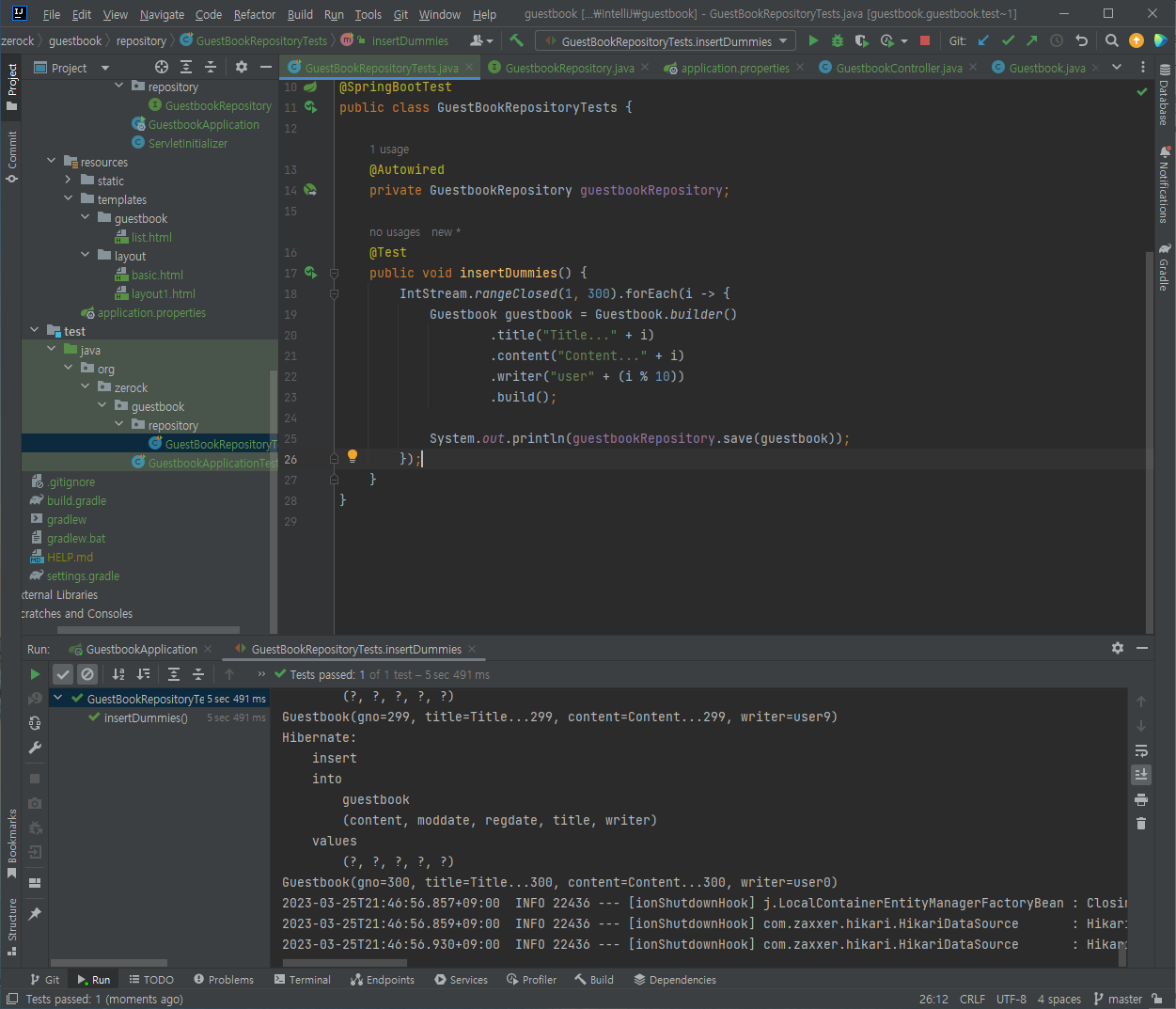The height and width of the screenshot is (1009, 1176).
Task: Run with Coverage from main toolbar
Action: point(862,40)
